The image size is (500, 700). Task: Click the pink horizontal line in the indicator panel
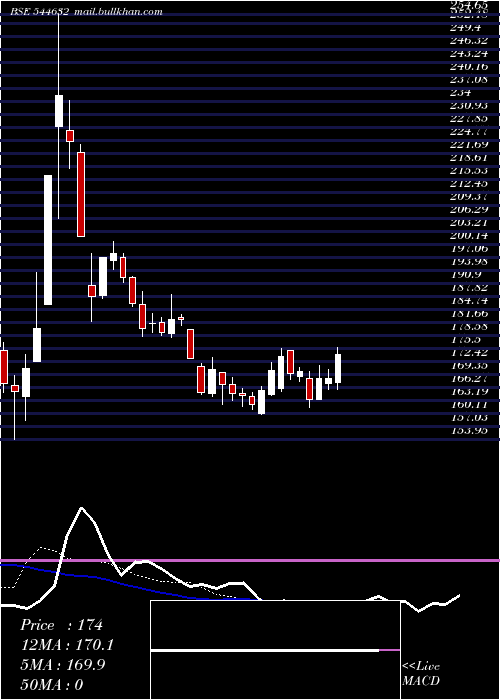pyautogui.click(x=250, y=560)
